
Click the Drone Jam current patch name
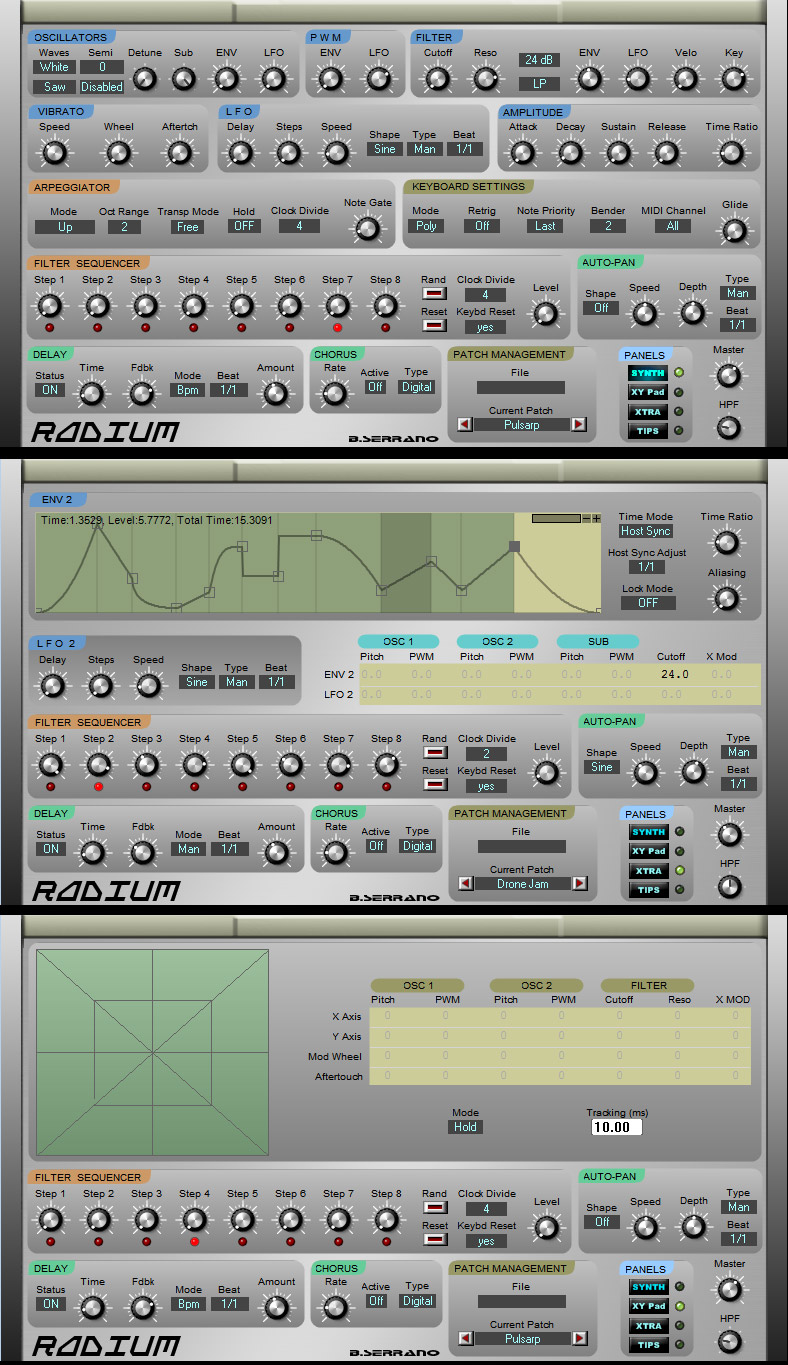(521, 884)
